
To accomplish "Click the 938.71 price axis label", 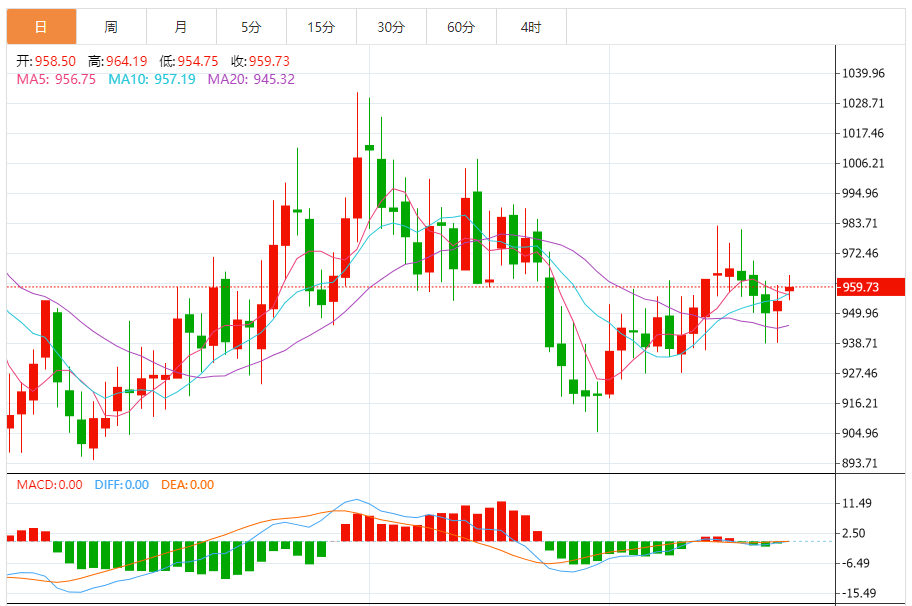I will click(x=860, y=343).
